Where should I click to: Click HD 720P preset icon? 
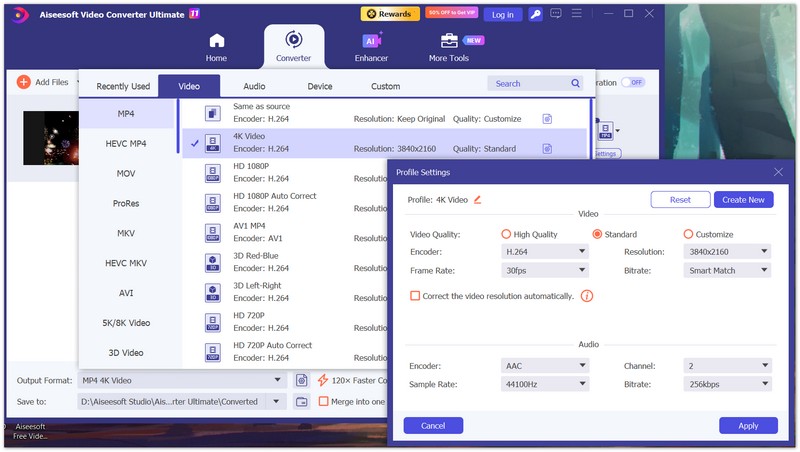[213, 322]
